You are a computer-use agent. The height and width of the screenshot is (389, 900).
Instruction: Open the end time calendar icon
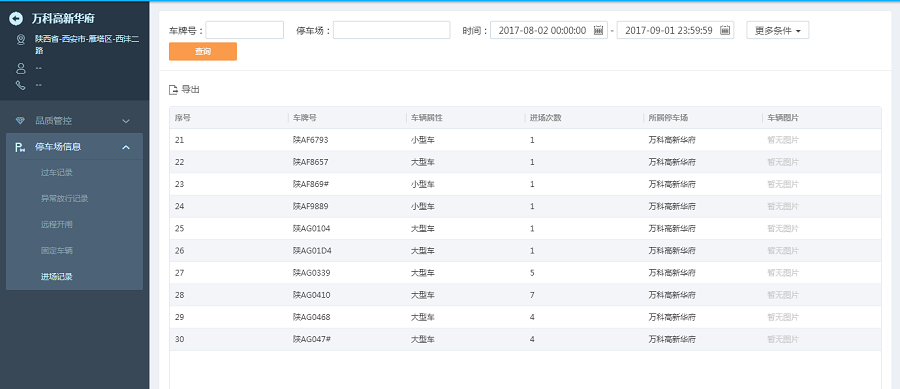[x=725, y=30]
